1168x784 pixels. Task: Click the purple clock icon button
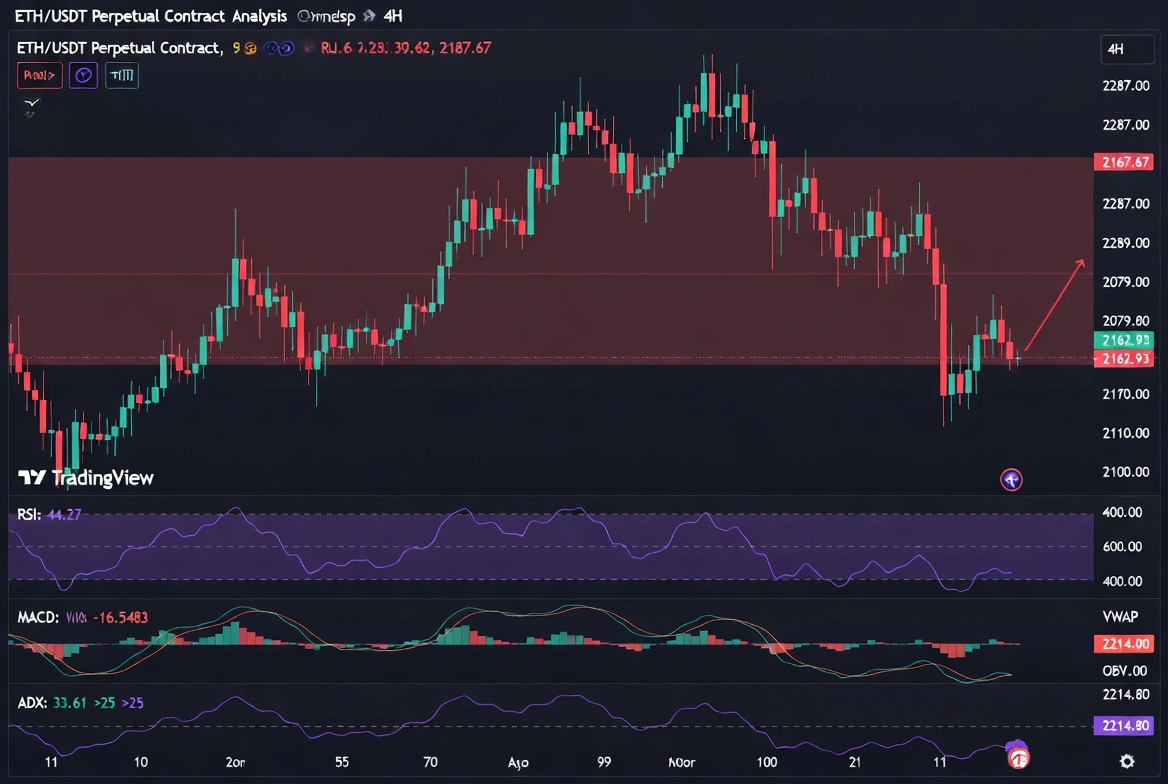[x=83, y=74]
